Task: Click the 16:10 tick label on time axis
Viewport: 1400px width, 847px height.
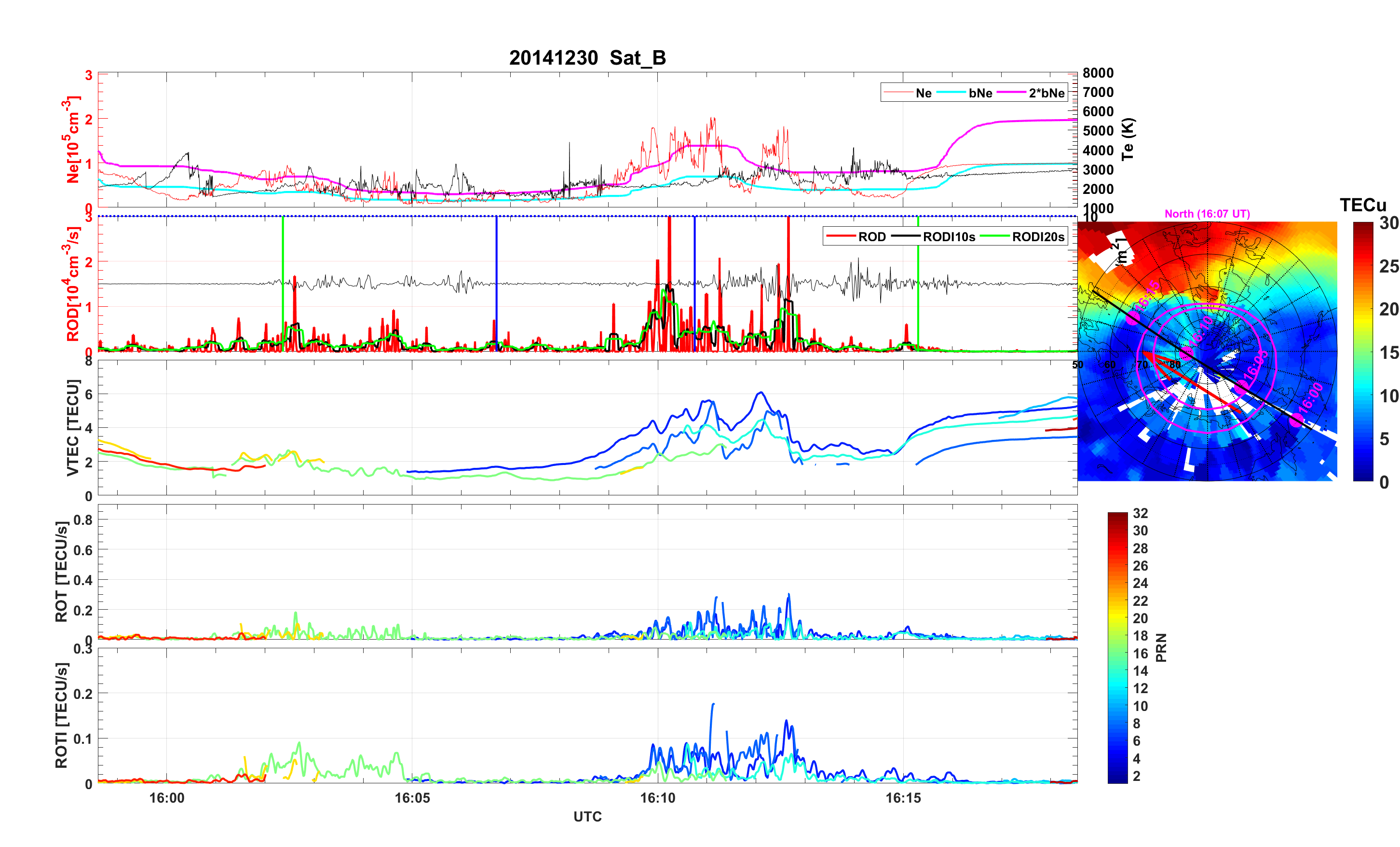Action: click(657, 798)
